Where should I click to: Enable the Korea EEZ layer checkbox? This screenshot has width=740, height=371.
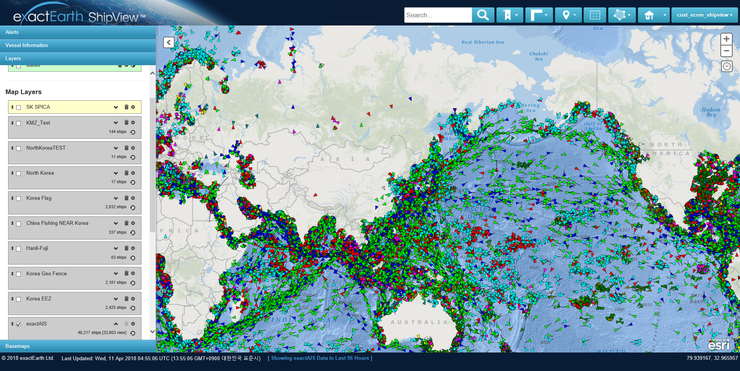(x=19, y=299)
